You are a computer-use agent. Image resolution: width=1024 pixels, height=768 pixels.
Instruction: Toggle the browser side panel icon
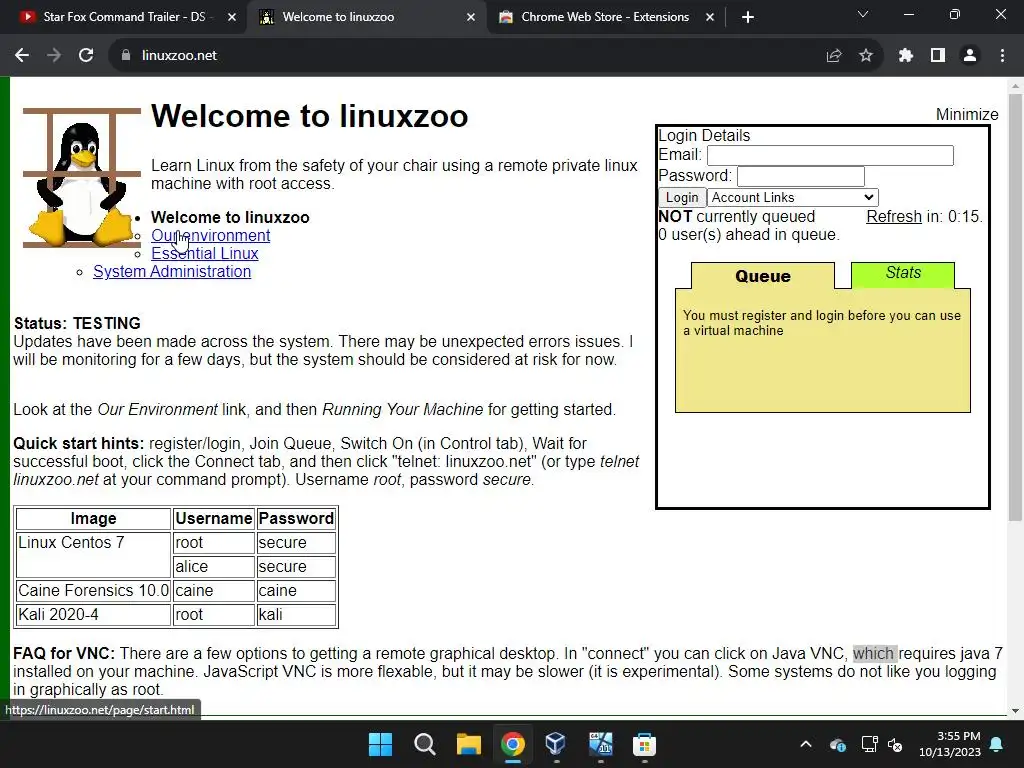click(x=938, y=56)
